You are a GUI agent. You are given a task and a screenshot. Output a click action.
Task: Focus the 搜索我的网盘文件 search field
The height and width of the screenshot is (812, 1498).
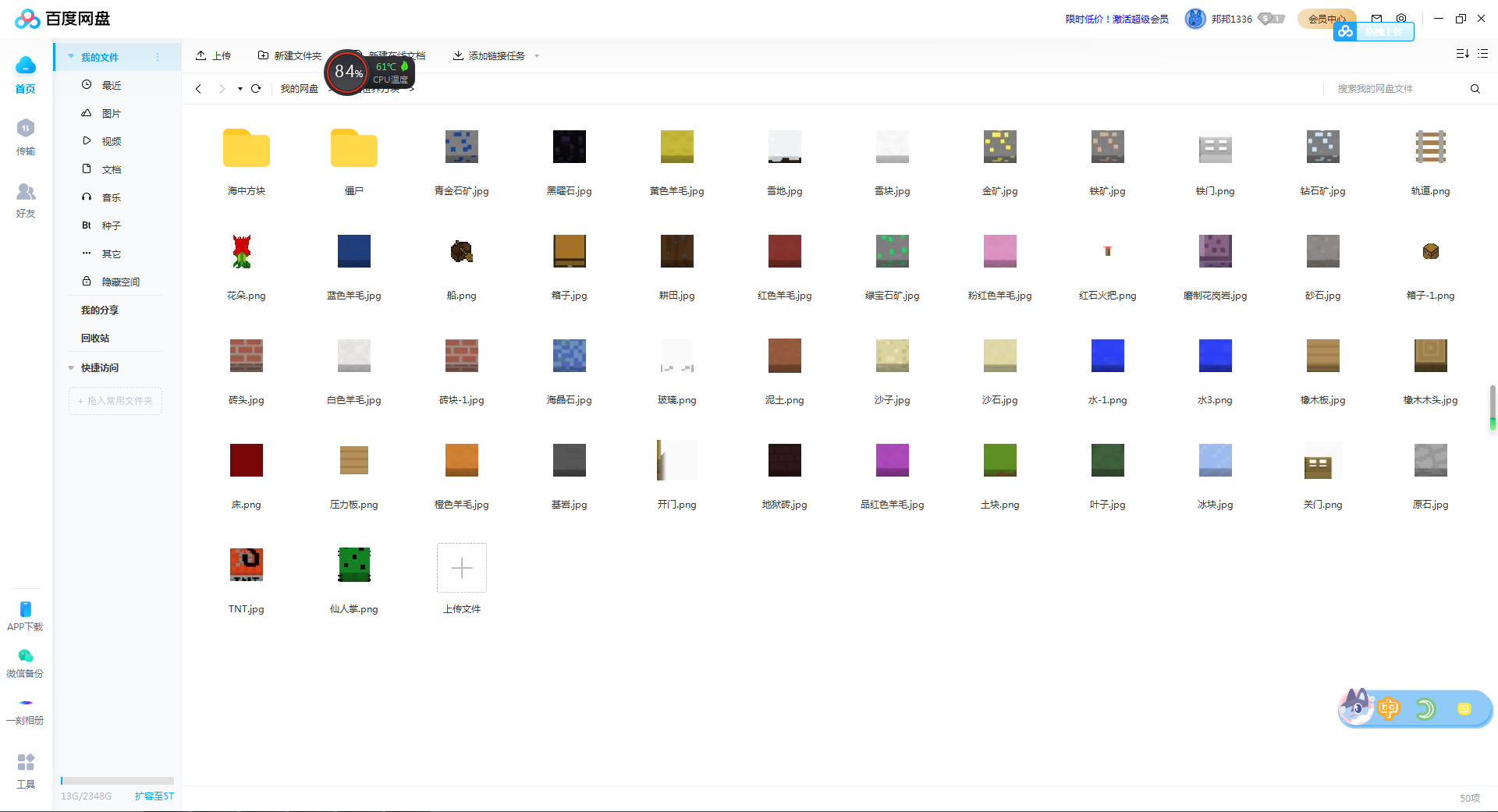click(1397, 89)
